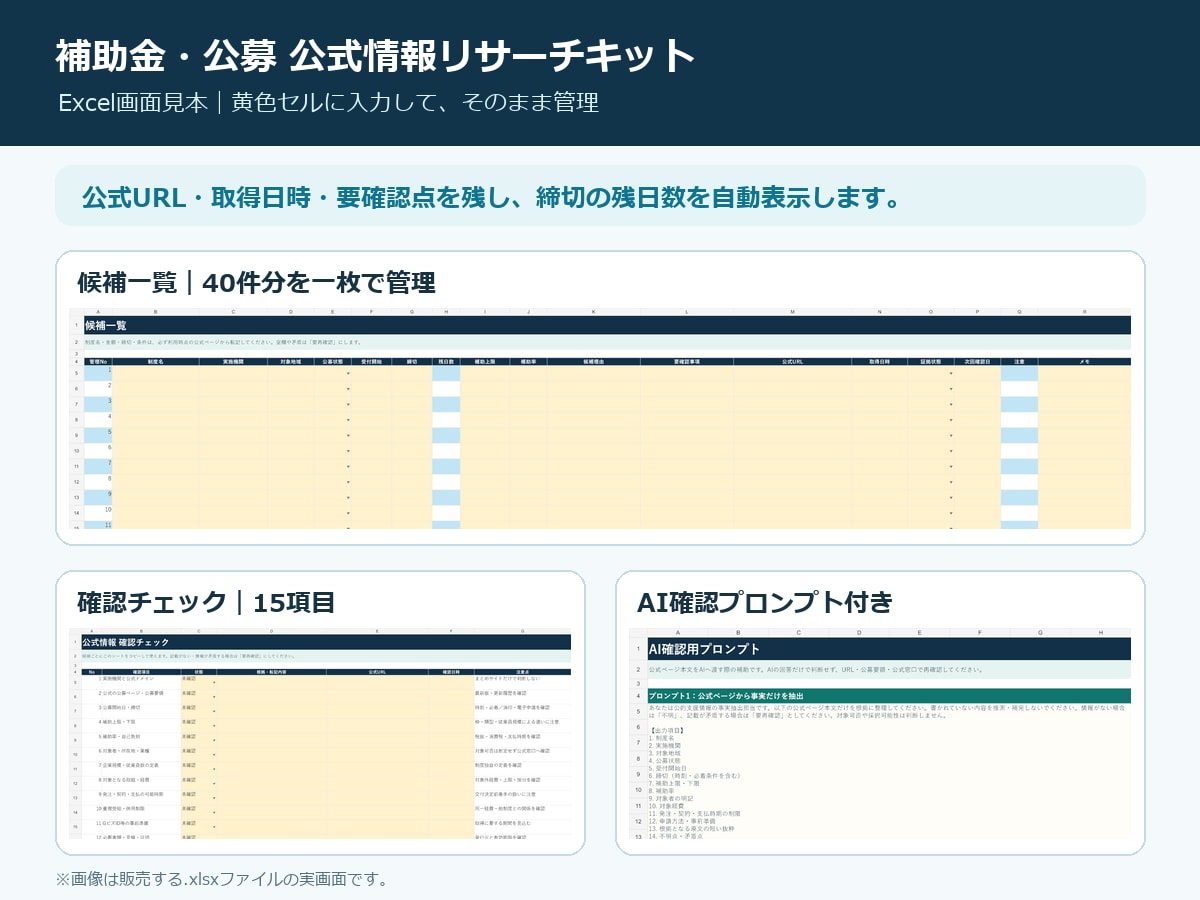Click the heading 候補一覧｜40件分を一枚で管理
The height and width of the screenshot is (900, 1200).
[x=256, y=282]
